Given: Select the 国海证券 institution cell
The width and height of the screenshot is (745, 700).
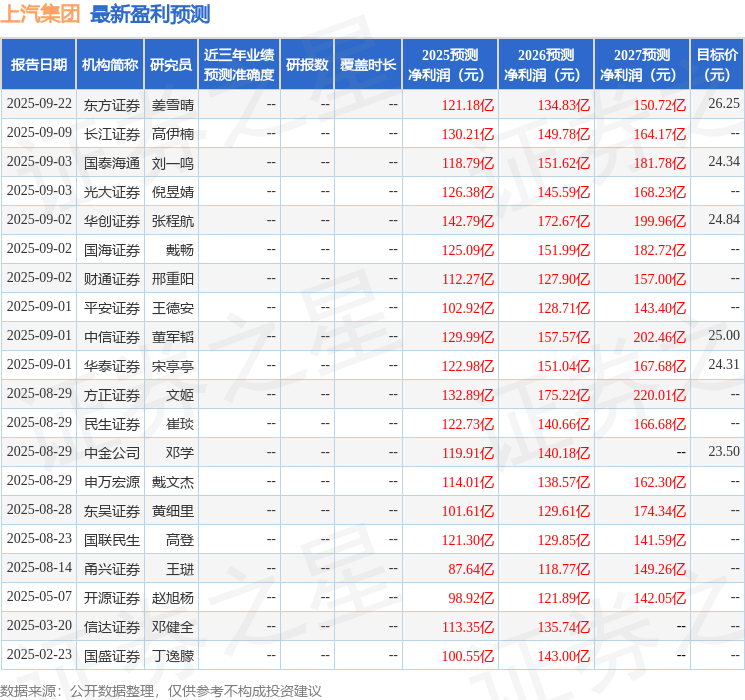Looking at the screenshot, I should tap(112, 250).
